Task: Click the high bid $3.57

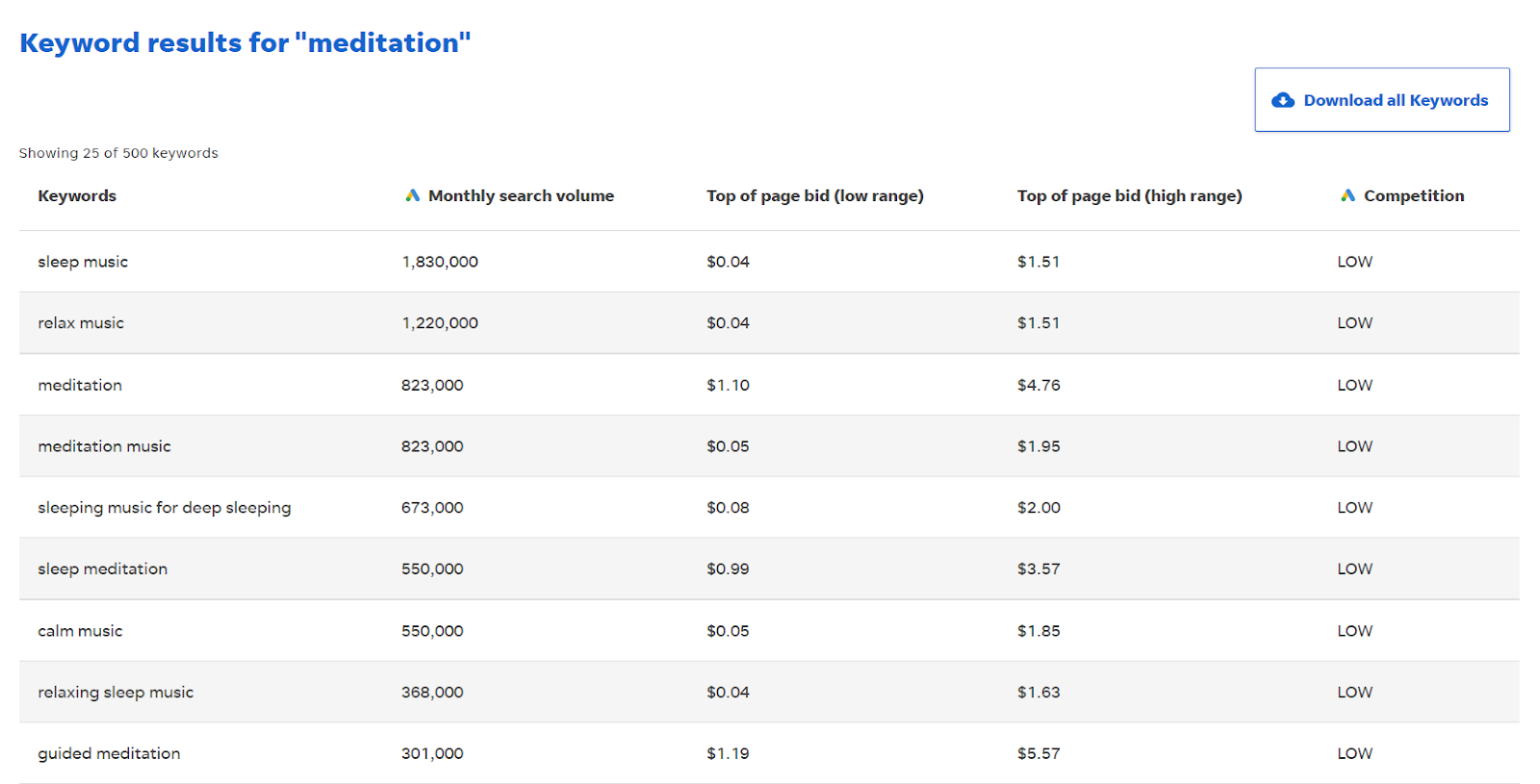Action: (x=1039, y=569)
